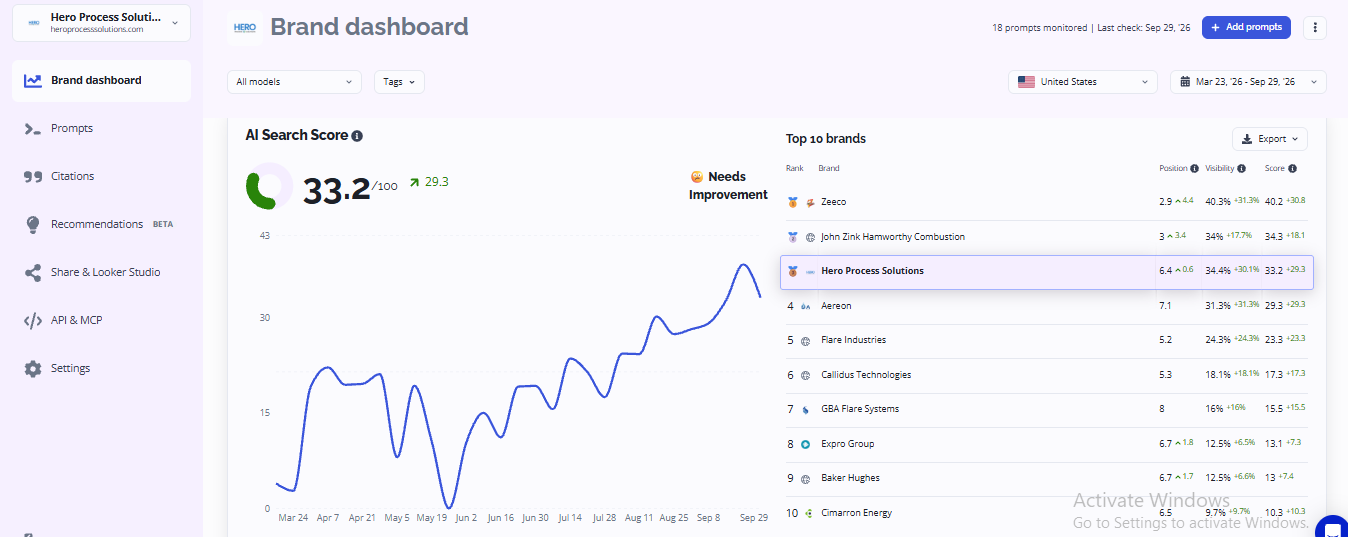This screenshot has height=537, width=1348.
Task: Click the Score column info icon
Action: pyautogui.click(x=1292, y=169)
